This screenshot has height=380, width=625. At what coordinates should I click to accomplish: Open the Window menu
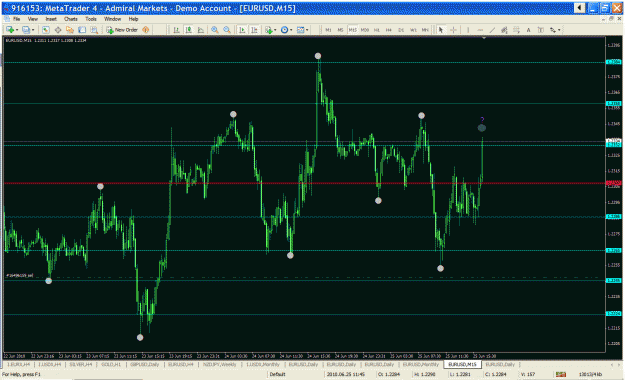tap(112, 19)
